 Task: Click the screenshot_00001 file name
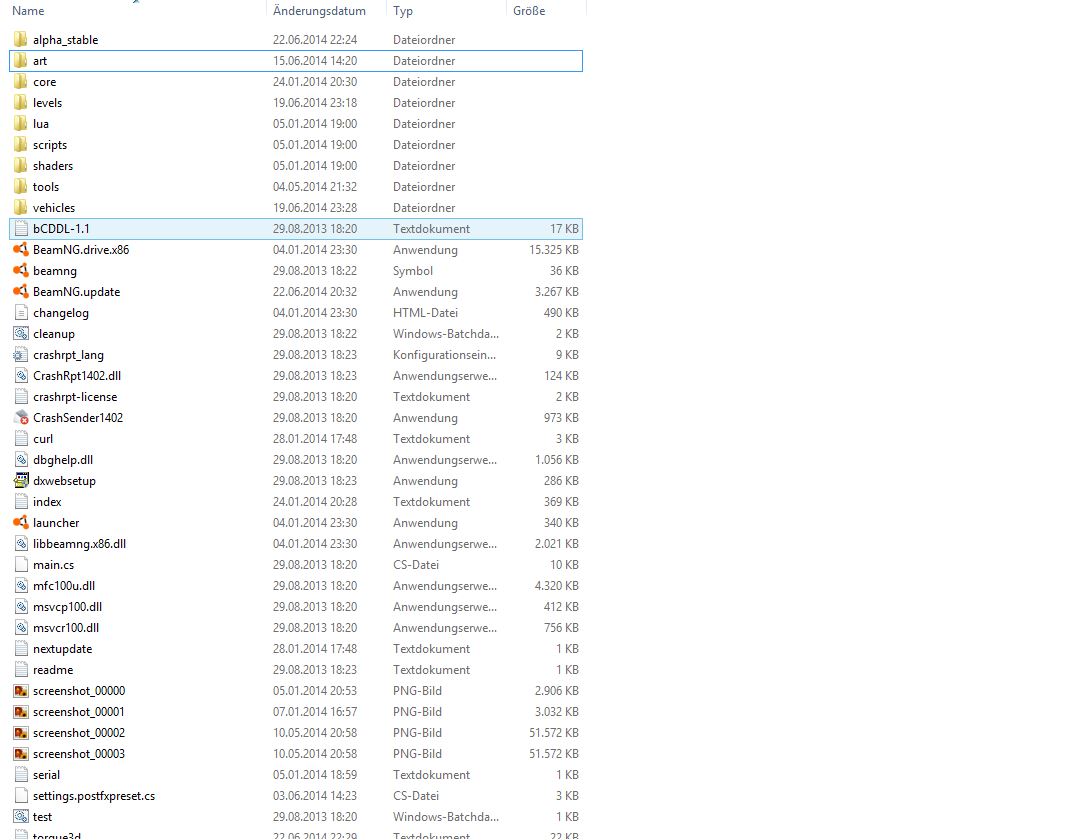[x=79, y=712]
